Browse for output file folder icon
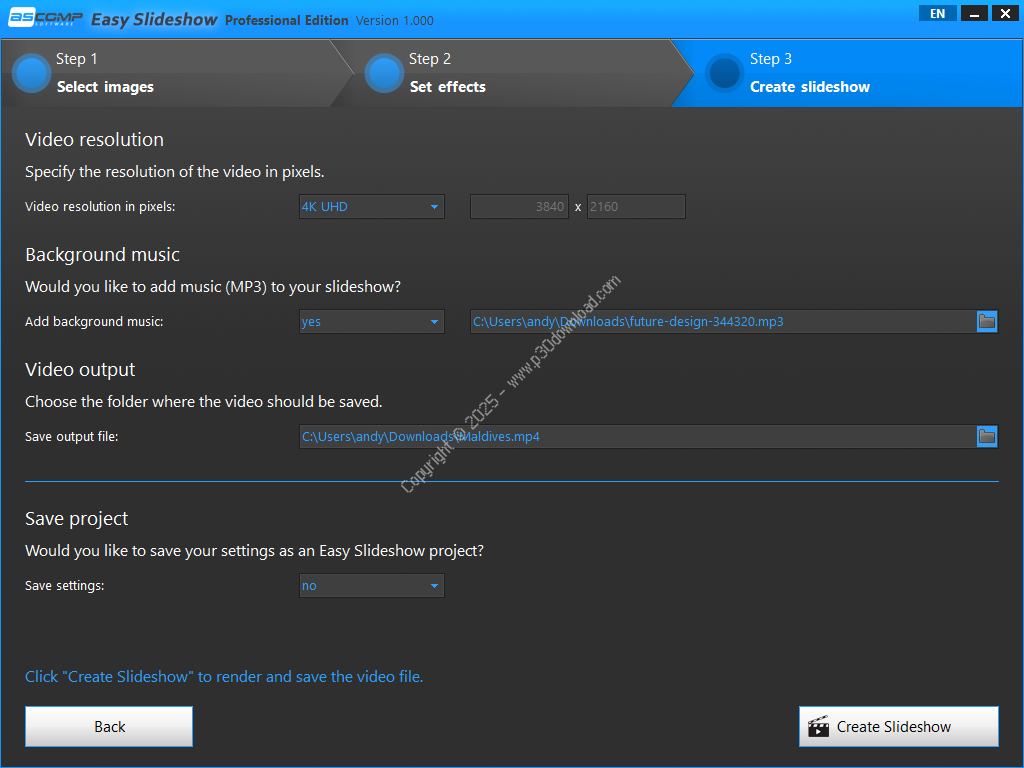This screenshot has height=768, width=1024. [x=986, y=436]
